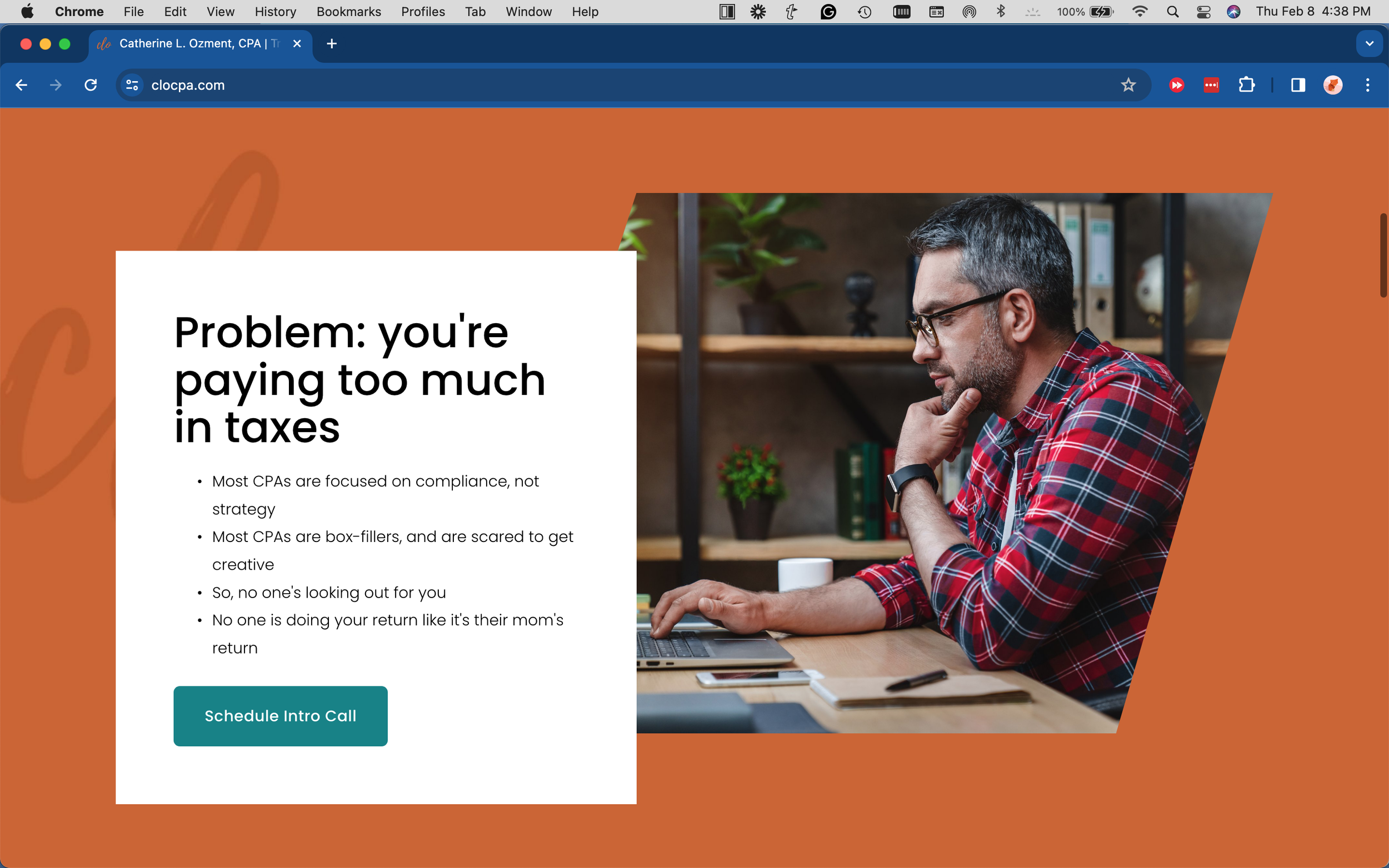Screen dimensions: 1389x868
Task: Click the red password extension icon
Action: tap(1211, 85)
